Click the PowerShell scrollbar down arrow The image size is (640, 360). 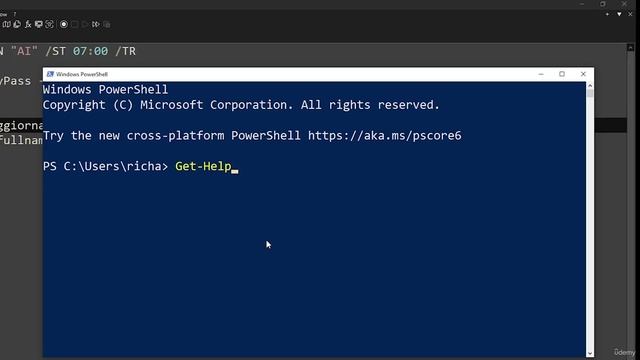point(590,353)
